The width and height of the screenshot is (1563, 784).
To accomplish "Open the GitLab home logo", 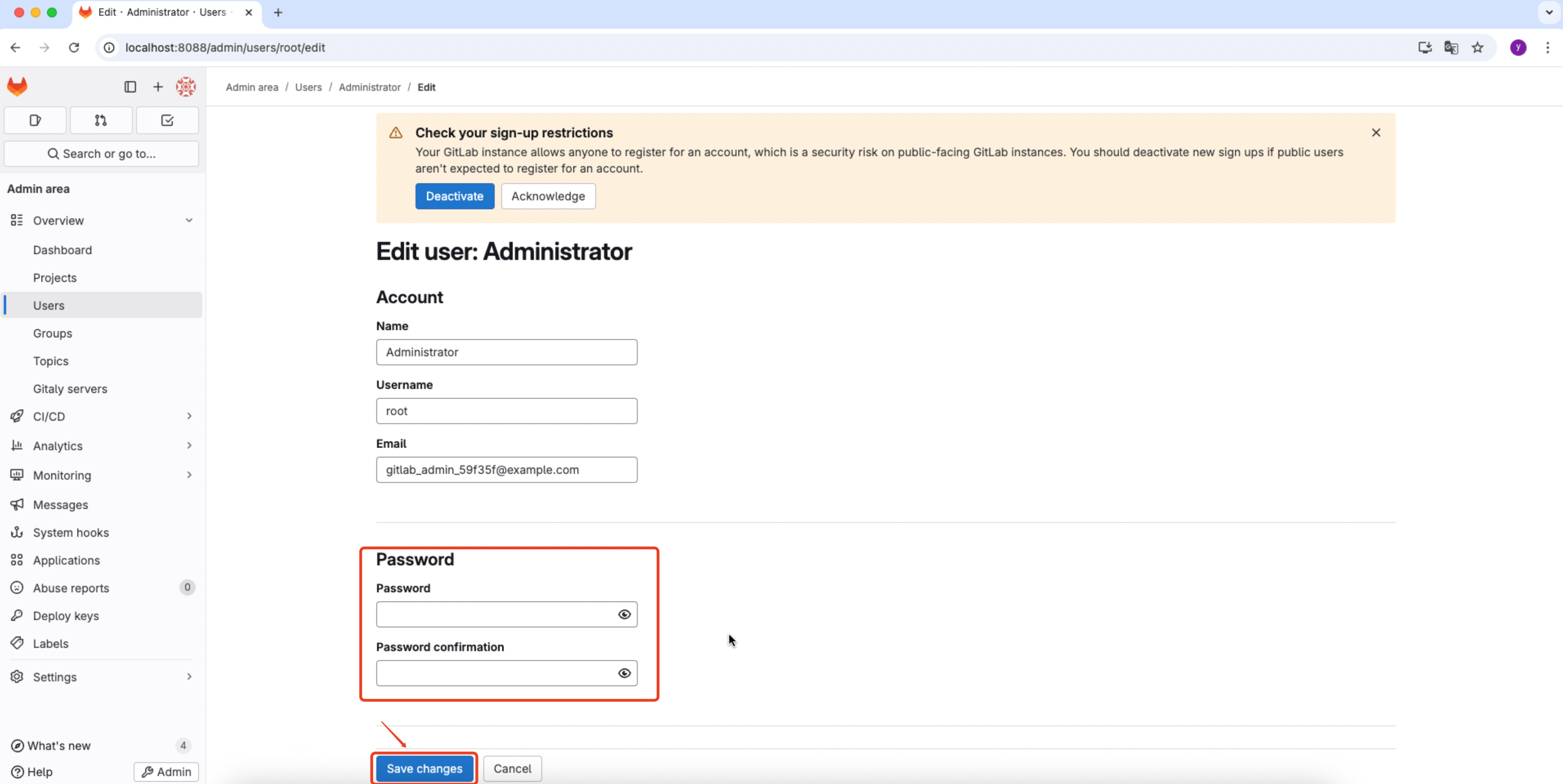I will click(x=18, y=86).
